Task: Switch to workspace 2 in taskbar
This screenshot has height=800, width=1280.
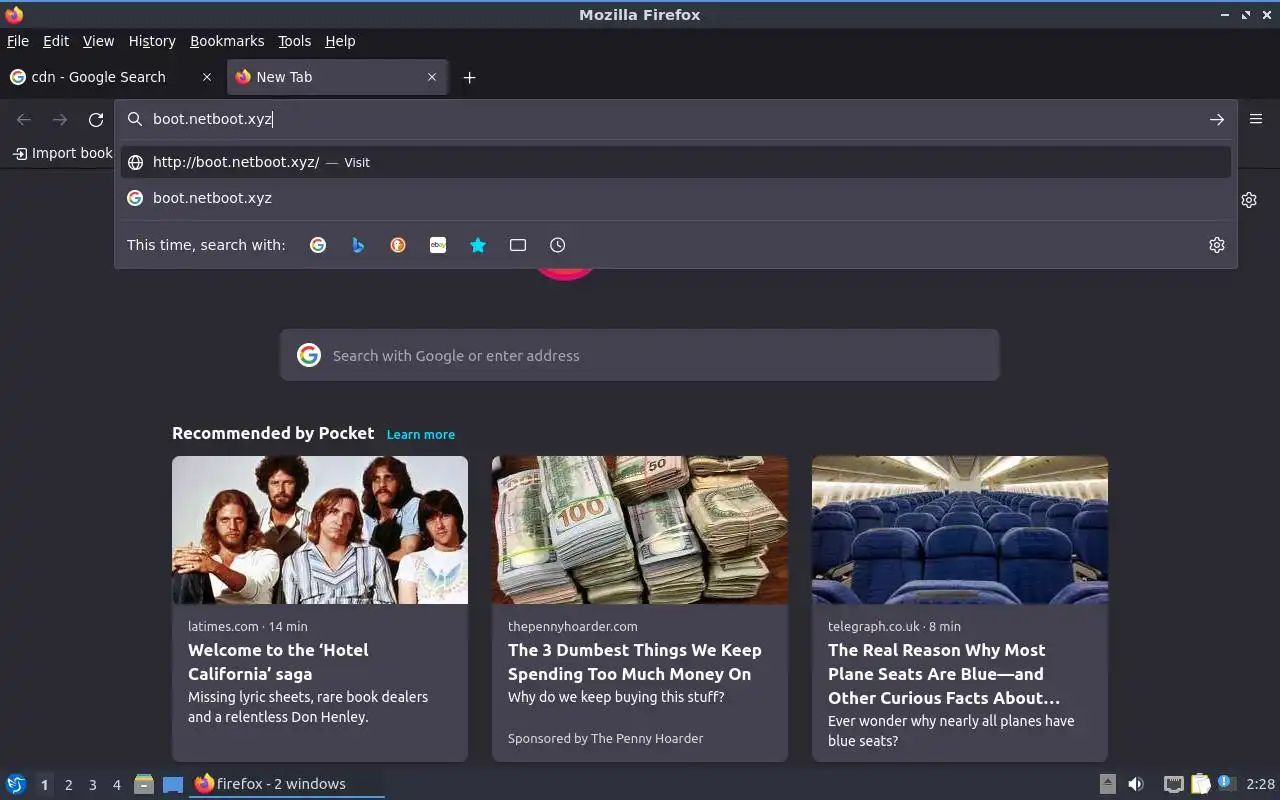Action: pos(68,785)
